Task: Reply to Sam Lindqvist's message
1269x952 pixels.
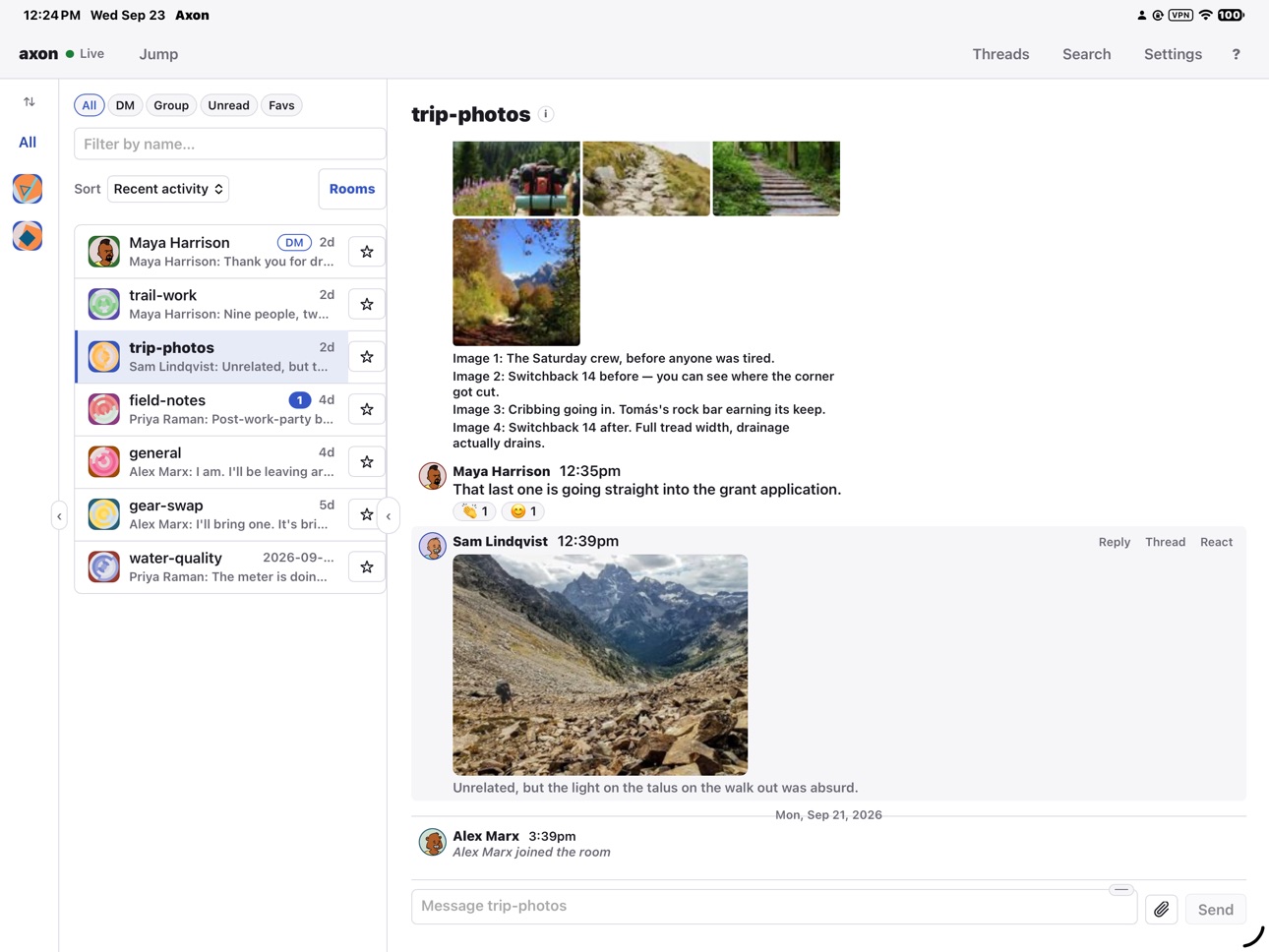Action: click(x=1115, y=542)
